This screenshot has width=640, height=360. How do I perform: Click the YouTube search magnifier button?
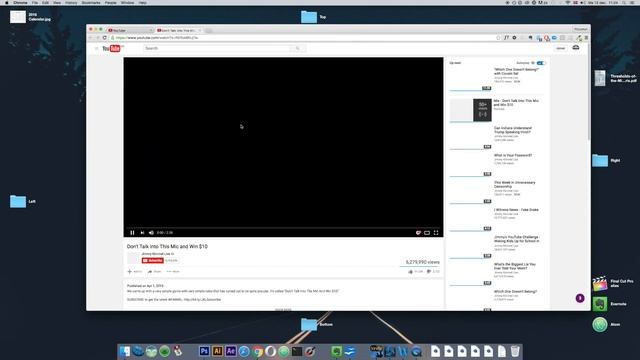[298, 48]
